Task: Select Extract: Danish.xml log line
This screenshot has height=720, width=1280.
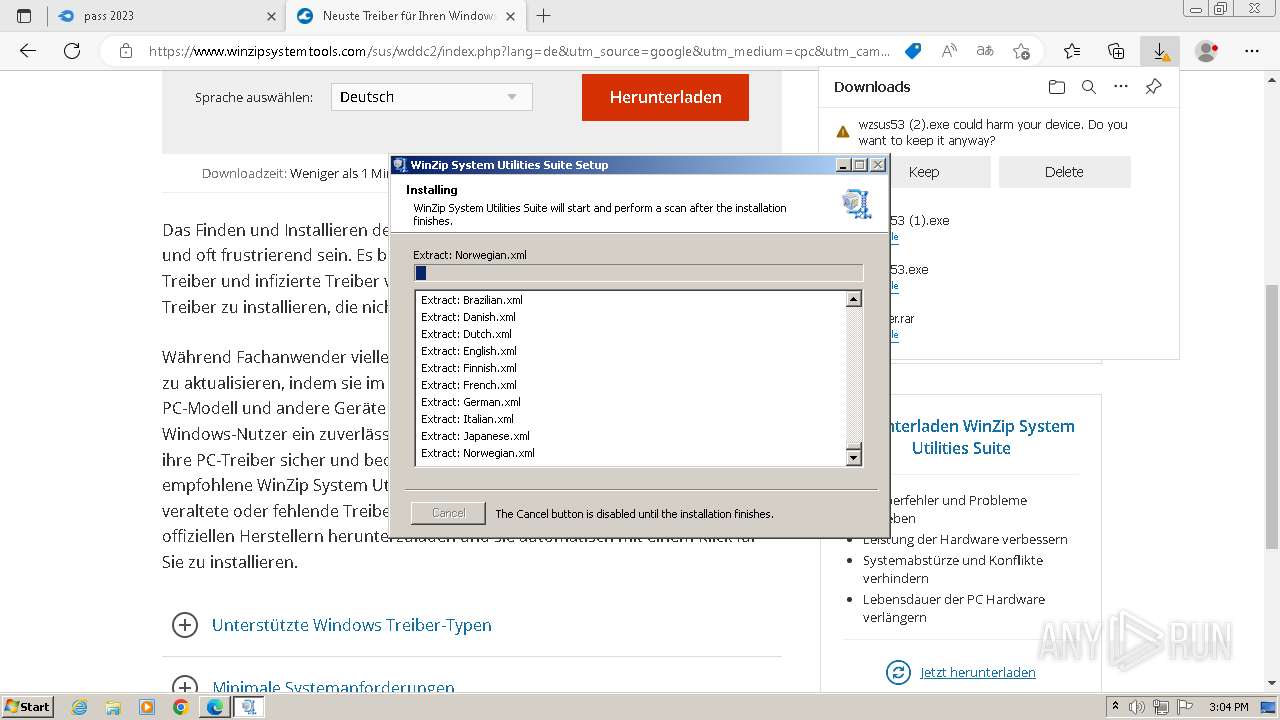Action: click(x=468, y=317)
